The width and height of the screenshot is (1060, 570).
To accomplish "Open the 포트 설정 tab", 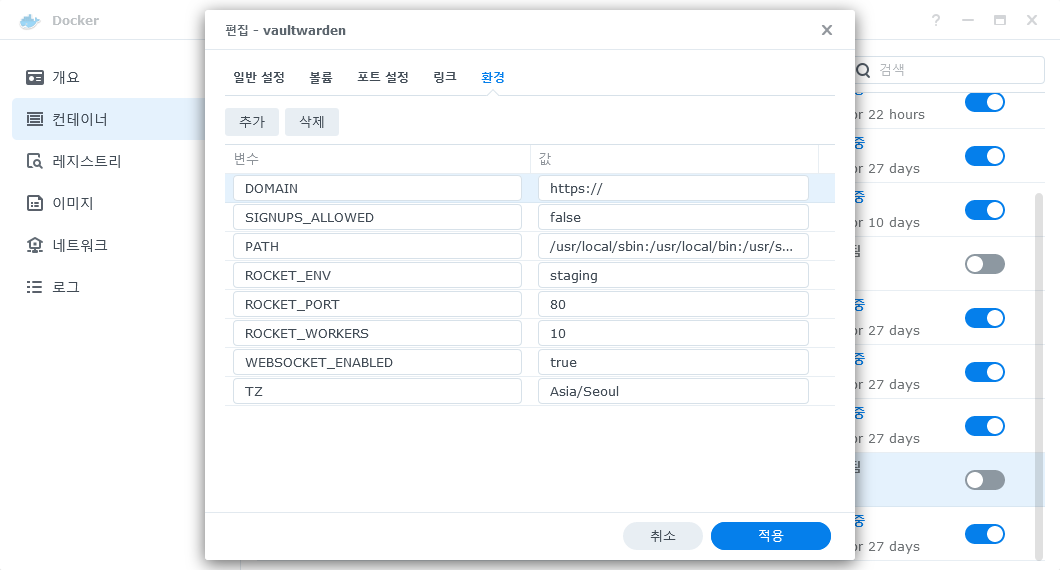I will coord(383,77).
